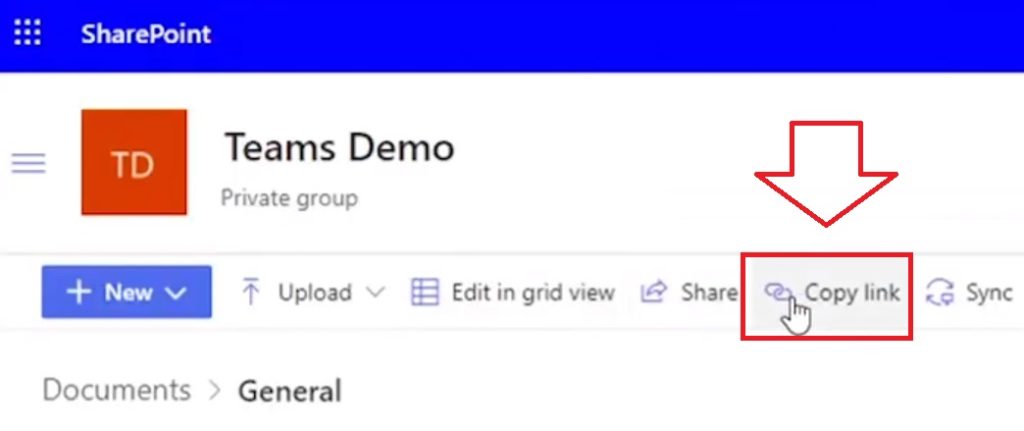Open the TD site logo tile
Viewport: 1024px width, 431px height.
tap(134, 162)
